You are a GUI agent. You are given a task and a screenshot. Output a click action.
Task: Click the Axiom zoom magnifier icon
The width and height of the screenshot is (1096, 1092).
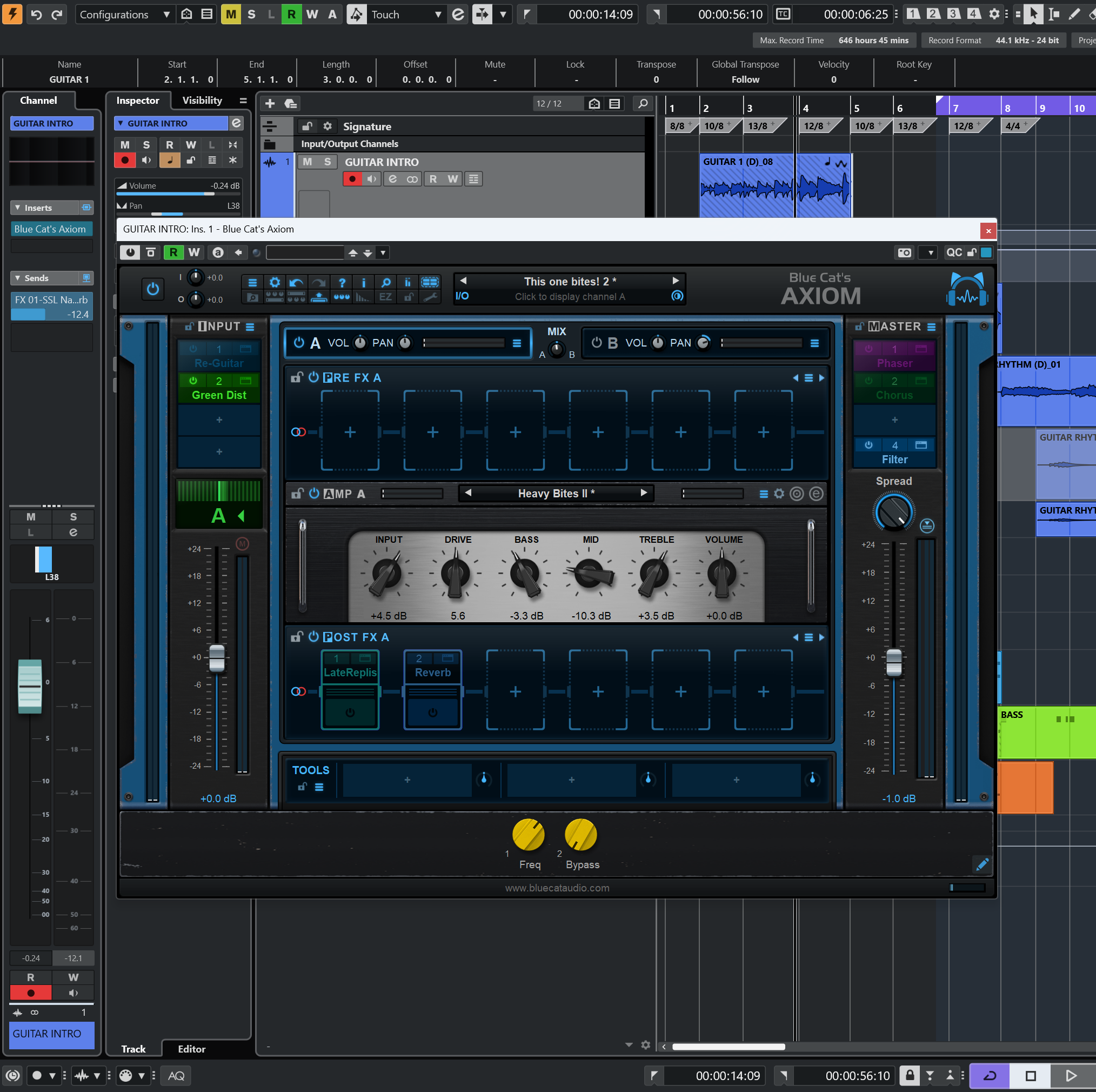(386, 282)
